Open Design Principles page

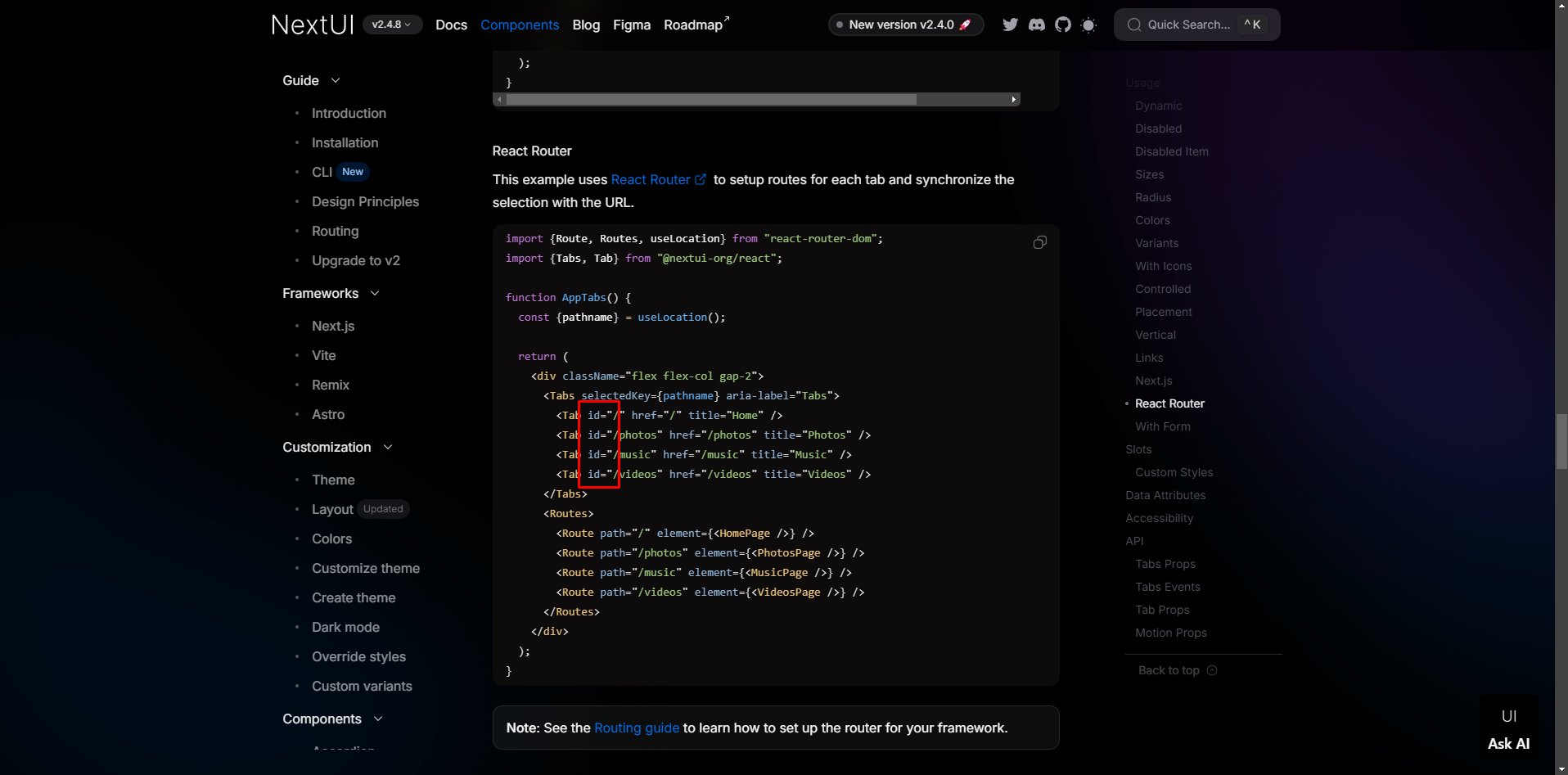[x=365, y=201]
